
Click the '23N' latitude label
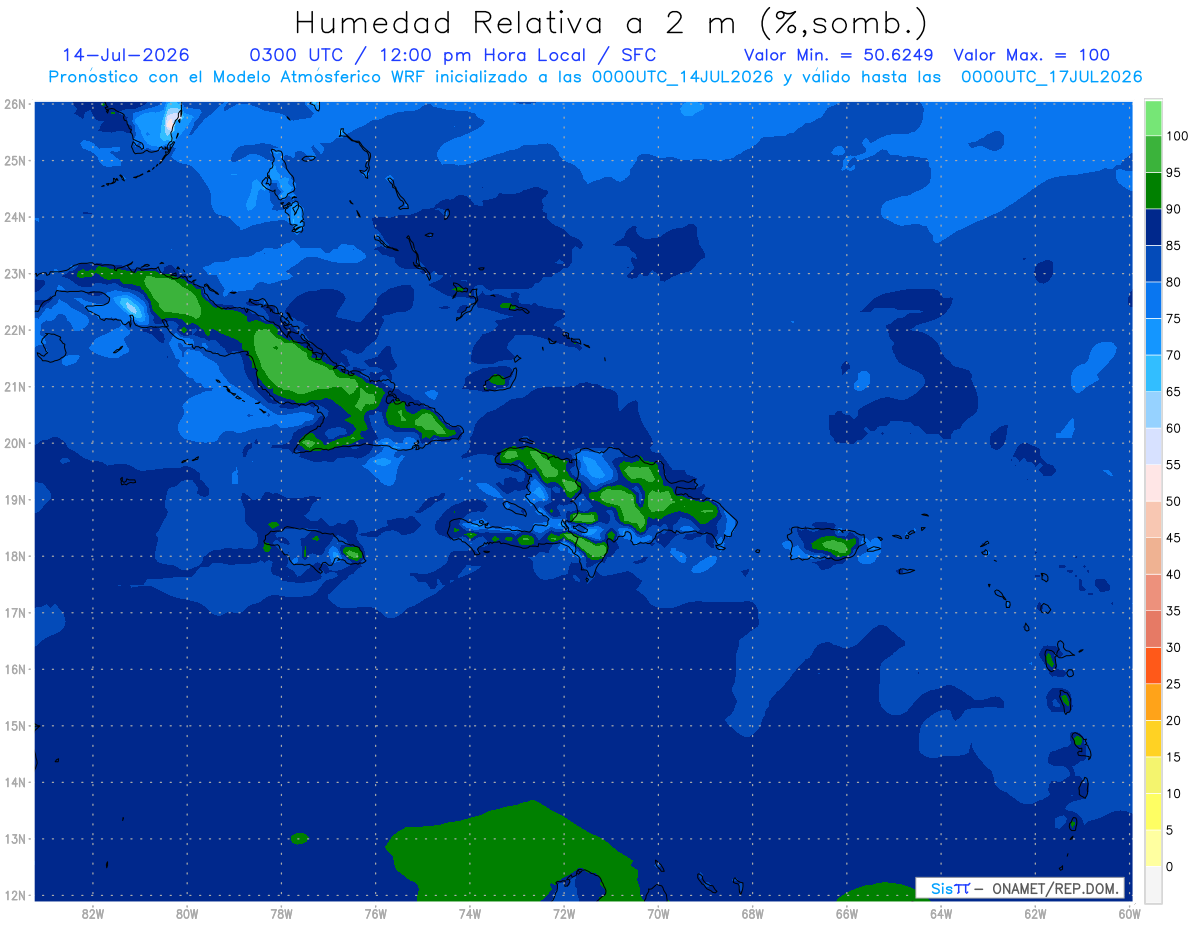click(x=15, y=273)
